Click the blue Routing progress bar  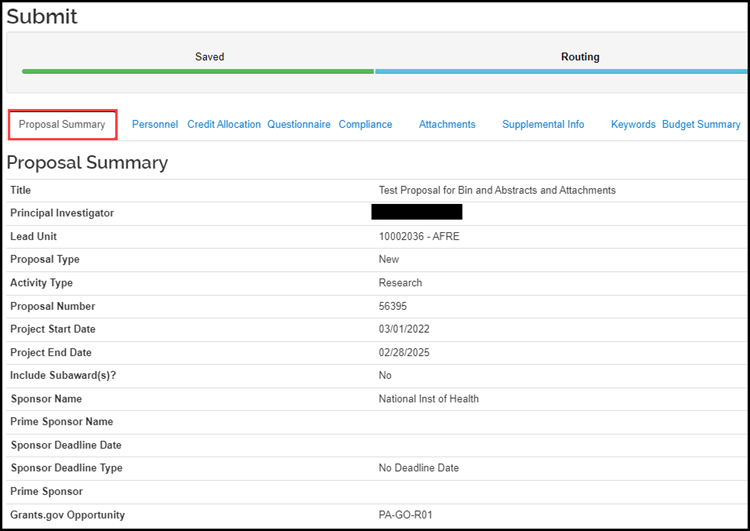tap(560, 72)
